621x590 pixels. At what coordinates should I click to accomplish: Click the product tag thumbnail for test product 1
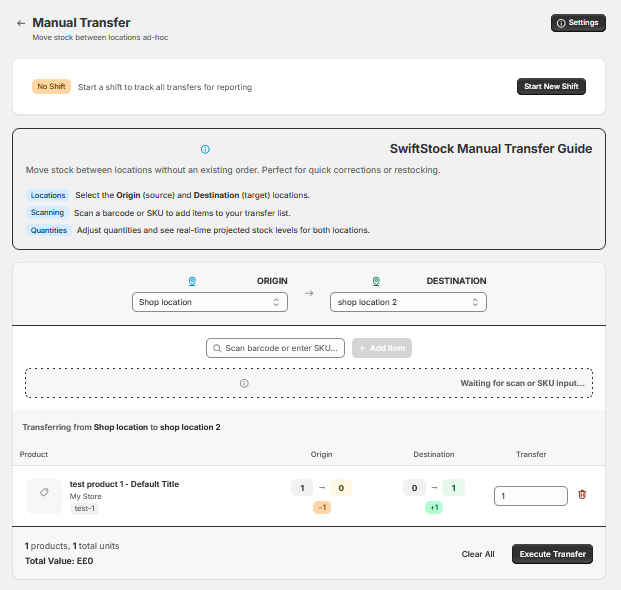[x=44, y=496]
